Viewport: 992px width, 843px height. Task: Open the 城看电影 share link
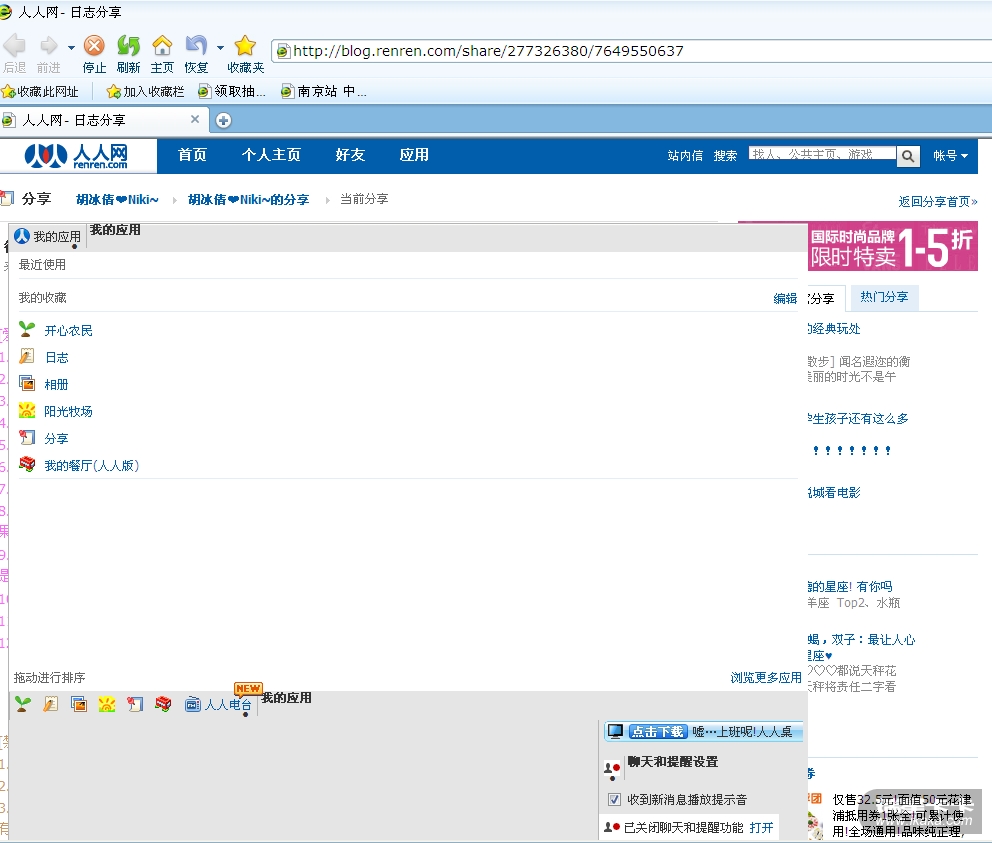click(x=834, y=492)
